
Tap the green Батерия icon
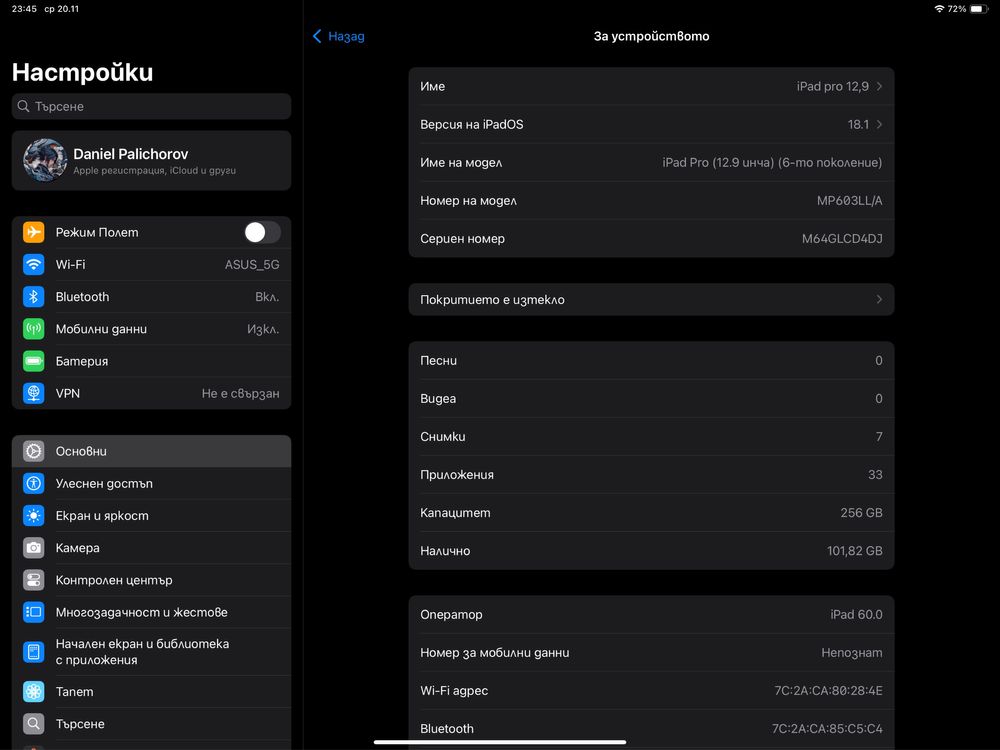pyautogui.click(x=34, y=361)
